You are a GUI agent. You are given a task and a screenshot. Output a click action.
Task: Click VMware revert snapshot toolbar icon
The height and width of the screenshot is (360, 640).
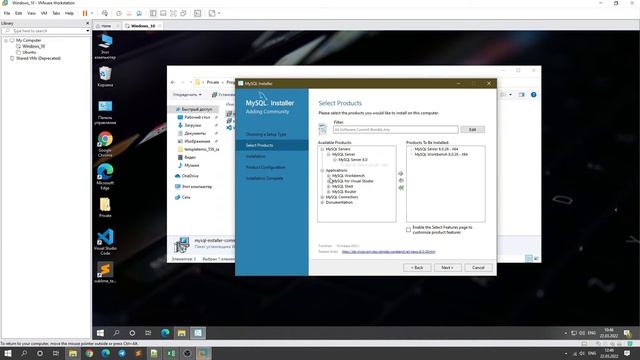pyautogui.click(x=129, y=13)
